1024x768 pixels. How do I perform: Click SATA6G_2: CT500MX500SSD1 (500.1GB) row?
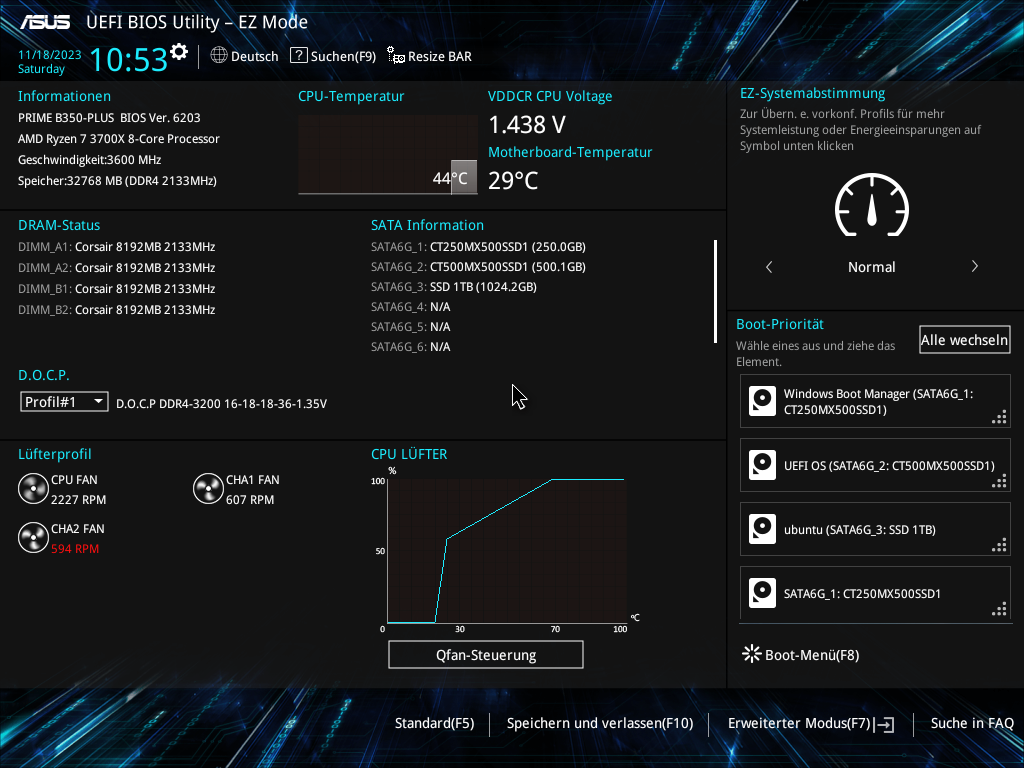(x=478, y=266)
